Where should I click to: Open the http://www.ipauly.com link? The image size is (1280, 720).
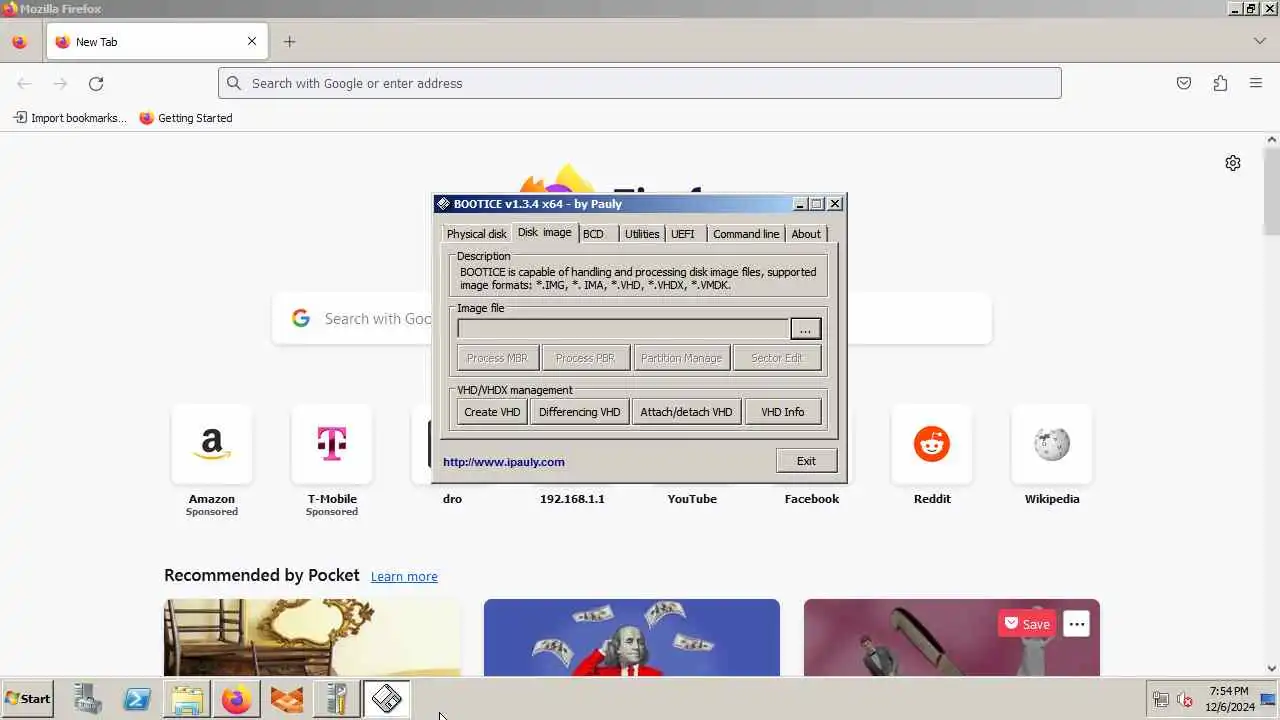tap(504, 462)
